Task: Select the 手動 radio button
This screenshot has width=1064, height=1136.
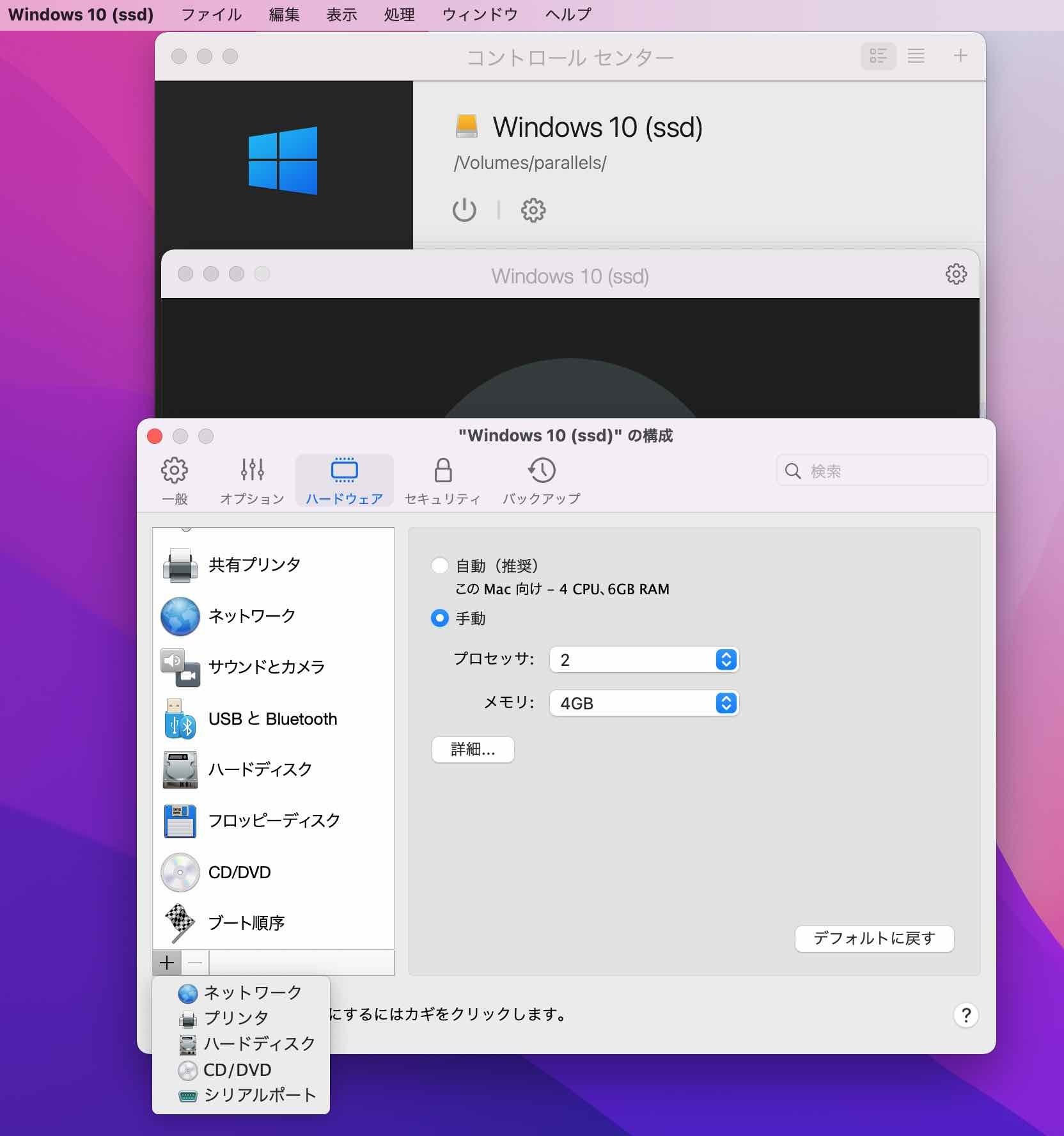Action: [x=440, y=618]
